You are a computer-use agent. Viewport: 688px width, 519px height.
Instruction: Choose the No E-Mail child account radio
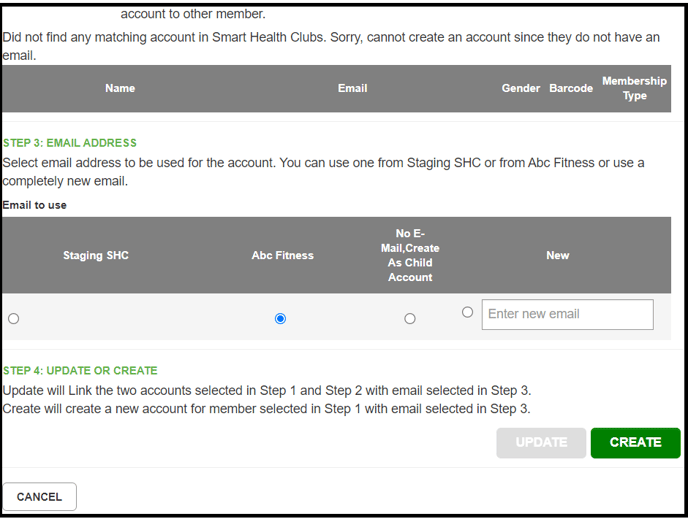point(410,319)
